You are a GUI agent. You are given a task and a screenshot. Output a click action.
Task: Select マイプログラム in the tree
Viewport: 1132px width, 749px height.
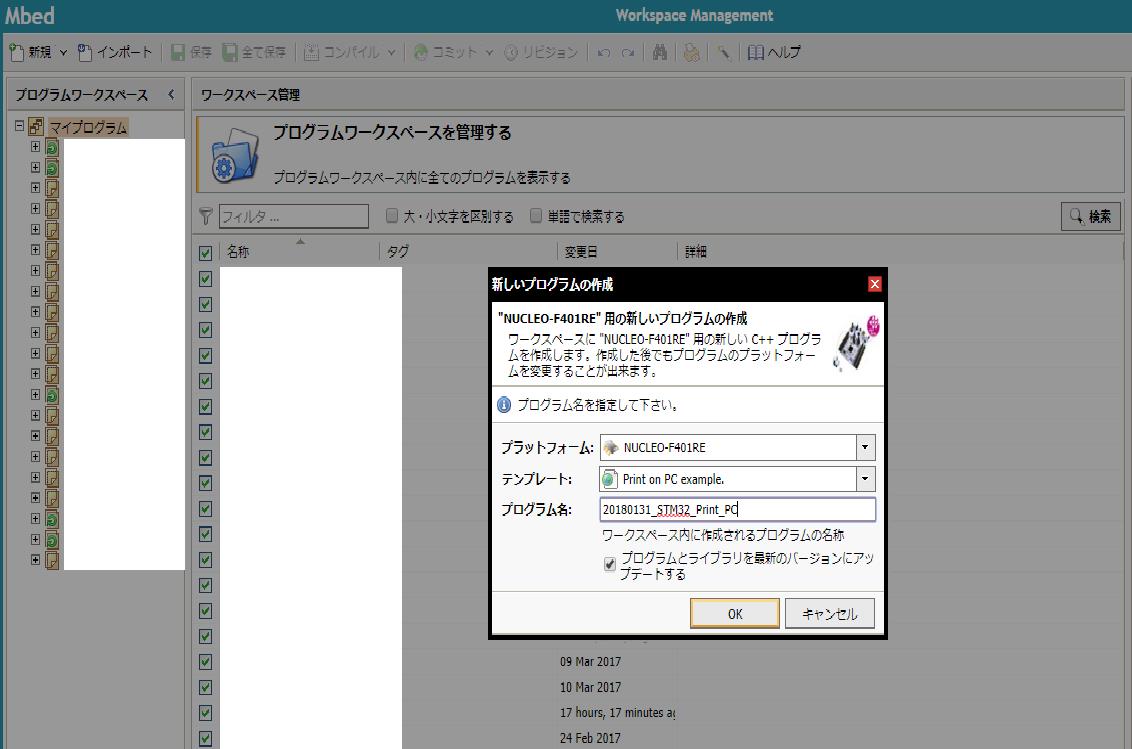coord(88,127)
